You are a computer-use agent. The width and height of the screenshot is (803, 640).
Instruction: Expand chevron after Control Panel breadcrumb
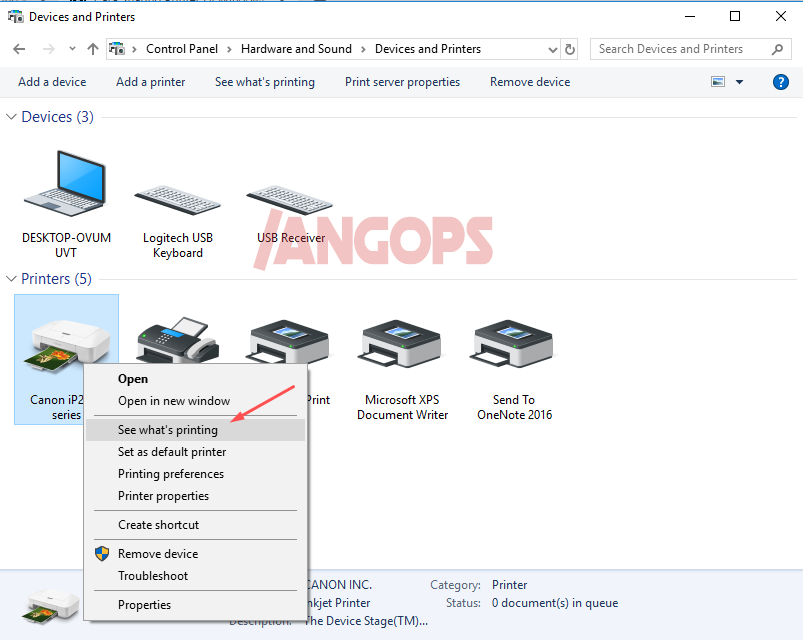click(229, 49)
